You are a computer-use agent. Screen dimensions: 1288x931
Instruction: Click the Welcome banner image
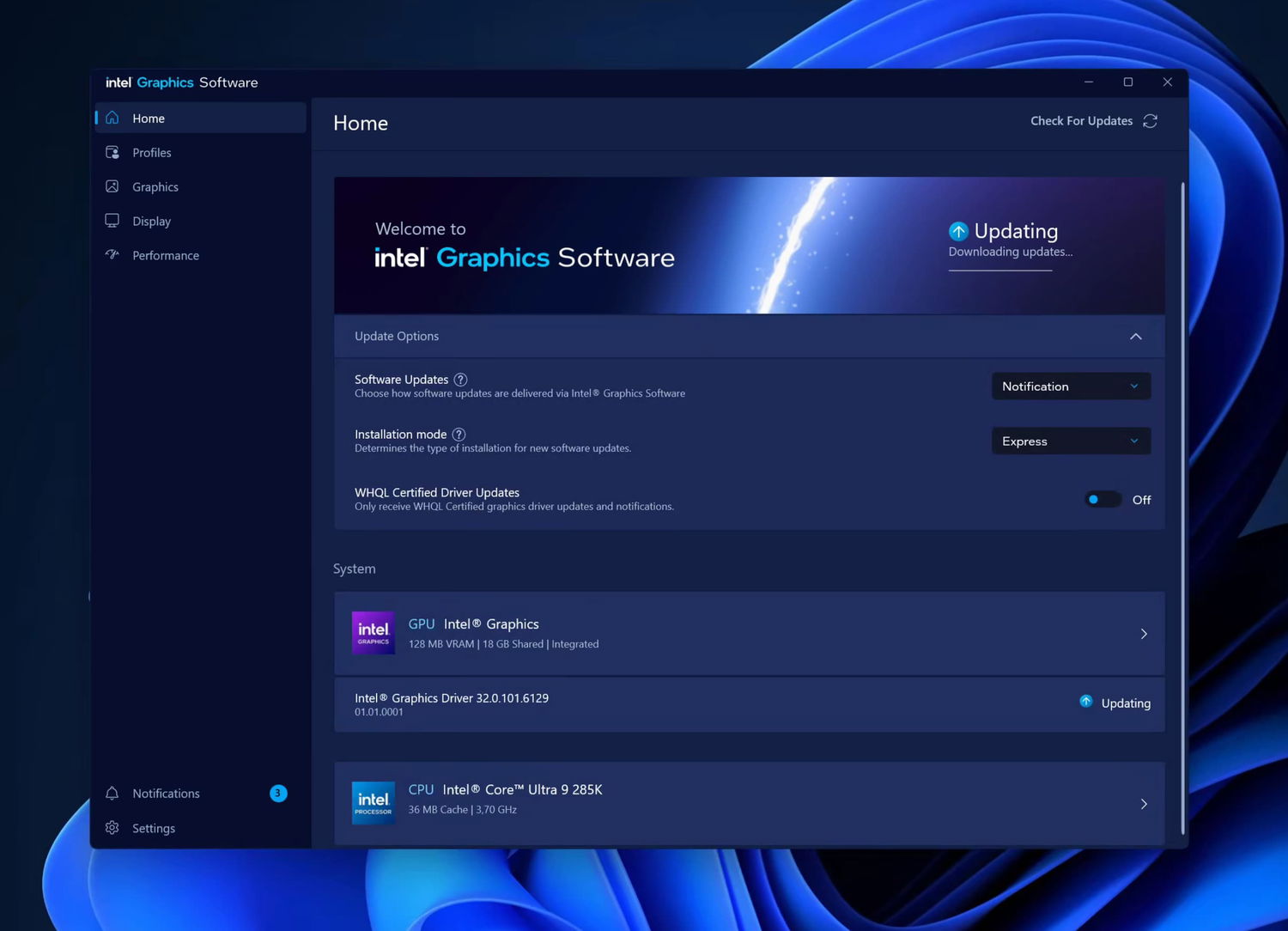click(x=749, y=246)
